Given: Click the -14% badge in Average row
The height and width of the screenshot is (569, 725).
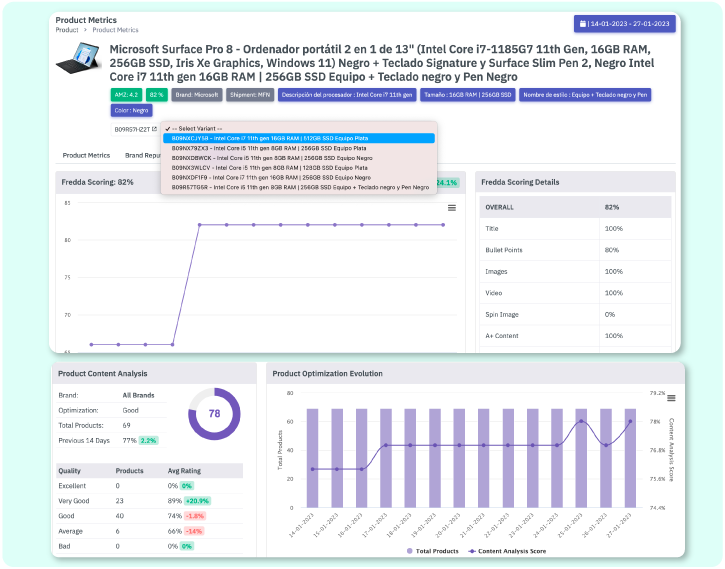Looking at the screenshot, I should [x=194, y=531].
